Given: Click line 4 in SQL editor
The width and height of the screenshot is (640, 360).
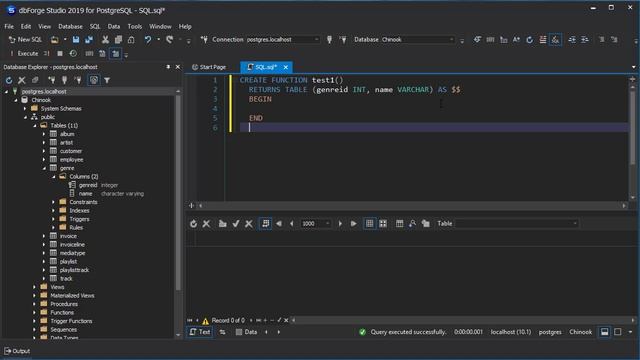Looking at the screenshot, I should [433, 109].
